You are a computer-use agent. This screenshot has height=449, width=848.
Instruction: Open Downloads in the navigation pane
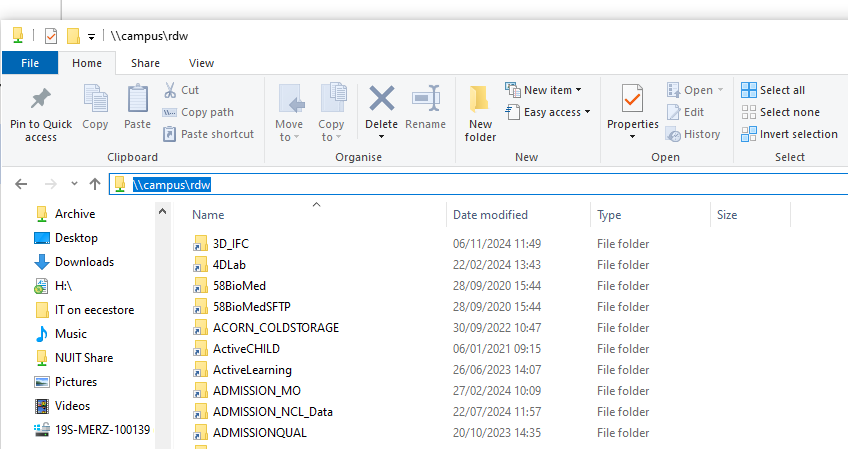click(84, 262)
